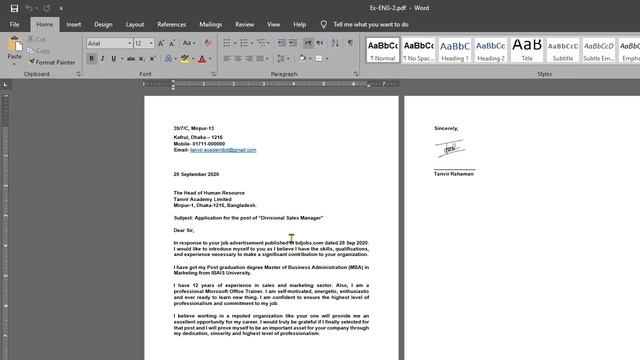Click the Borders icon
The width and height of the screenshot is (640, 360).
coord(319,59)
